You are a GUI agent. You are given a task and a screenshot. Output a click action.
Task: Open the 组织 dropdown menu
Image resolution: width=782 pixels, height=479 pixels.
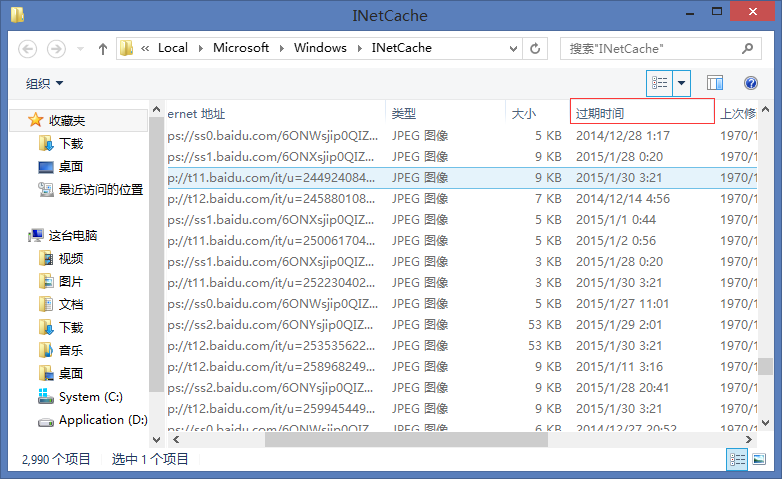click(44, 84)
